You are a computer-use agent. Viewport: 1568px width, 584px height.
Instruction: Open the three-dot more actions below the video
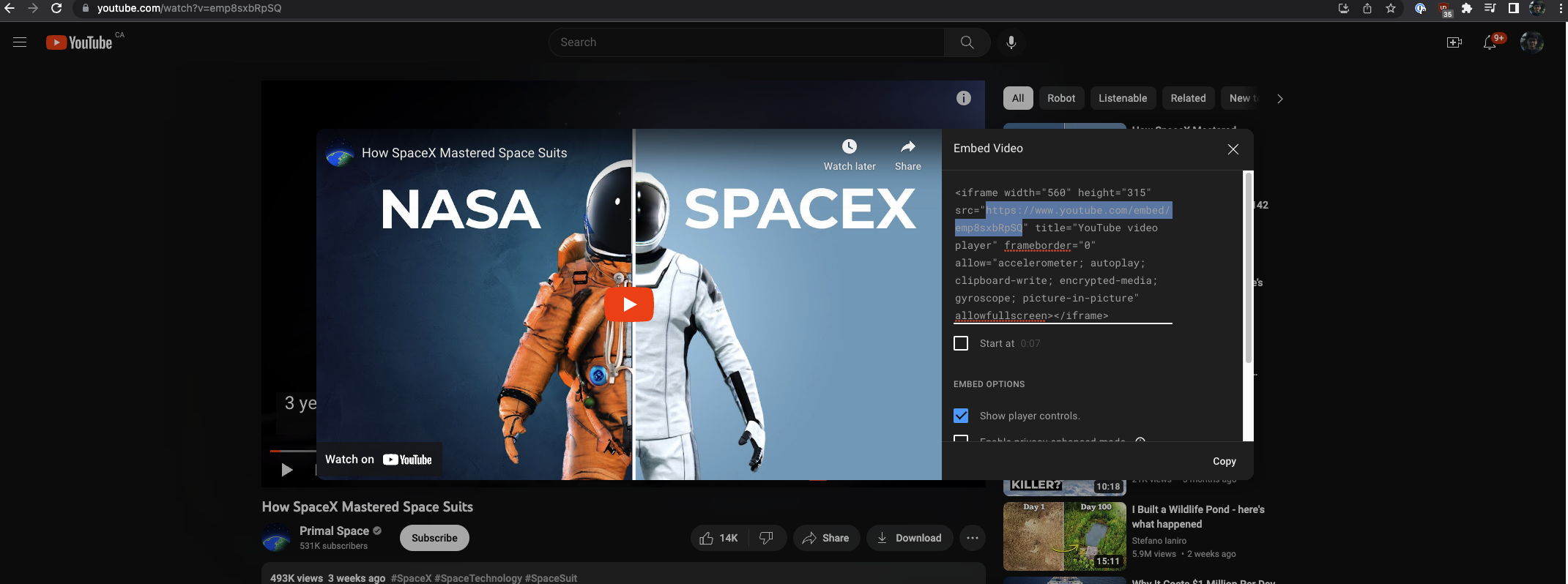(x=973, y=538)
